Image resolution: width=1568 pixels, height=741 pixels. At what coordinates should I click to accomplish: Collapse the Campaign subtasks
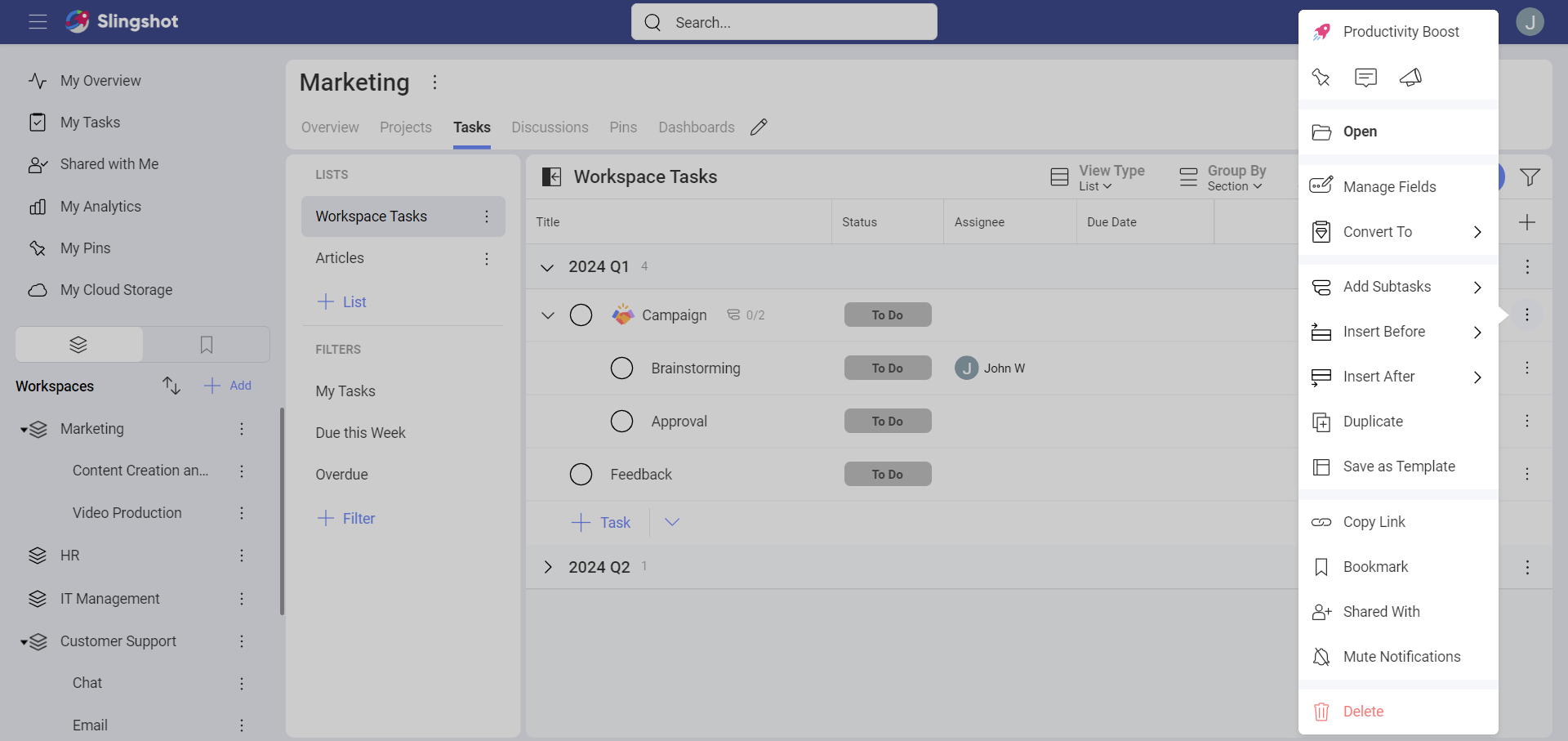point(548,315)
